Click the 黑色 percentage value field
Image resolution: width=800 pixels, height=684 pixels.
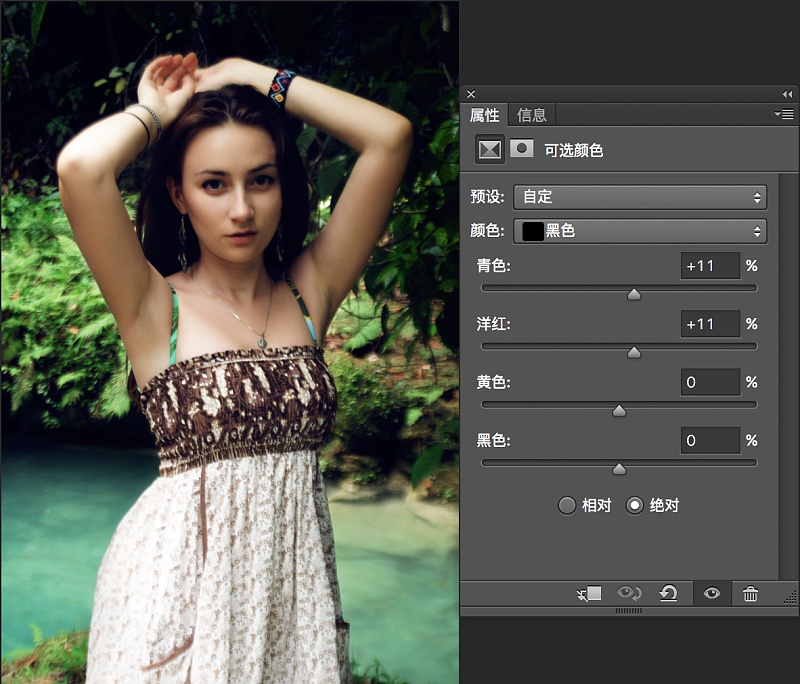point(710,440)
